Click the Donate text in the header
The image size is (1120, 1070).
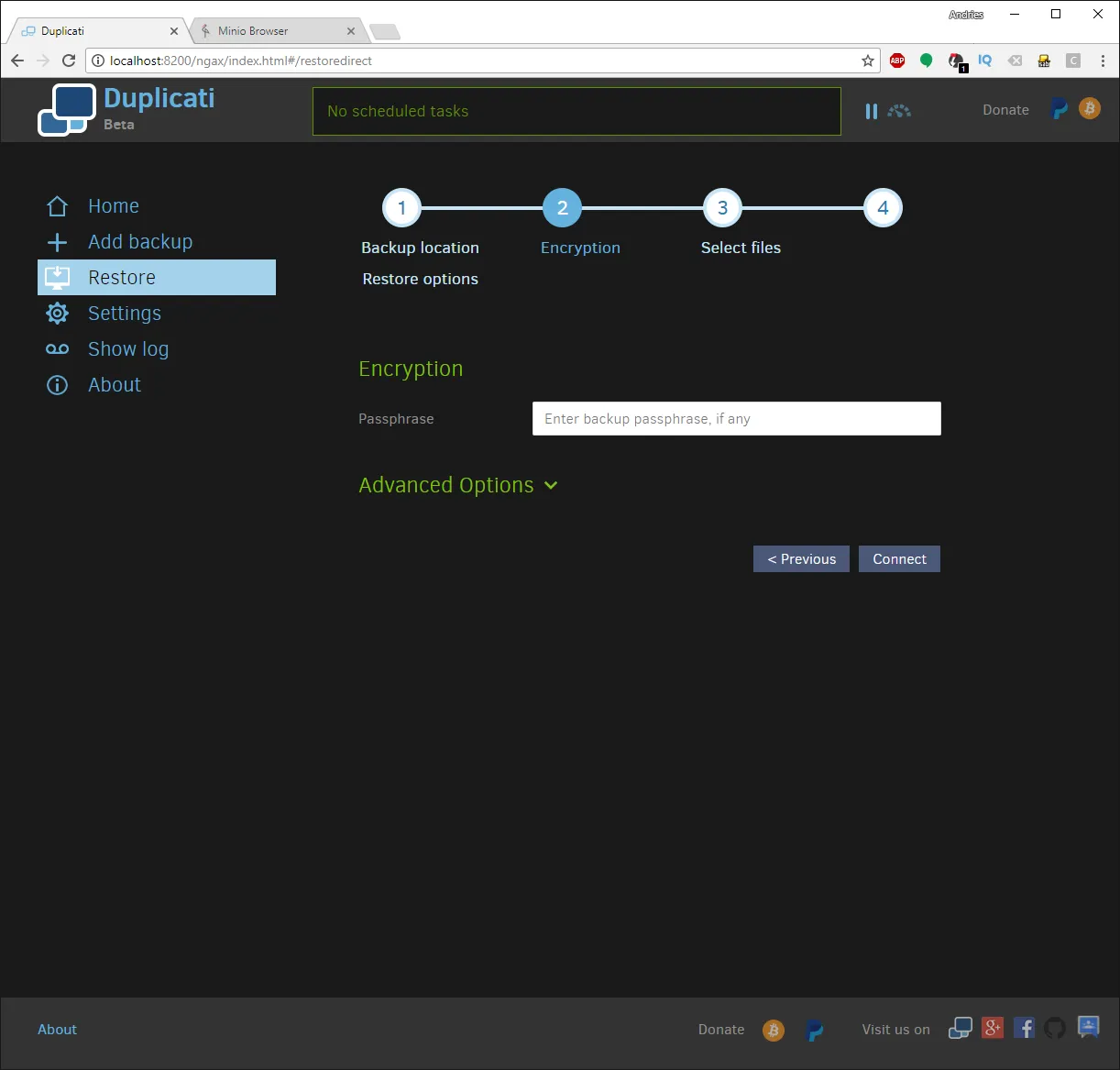coord(1005,110)
